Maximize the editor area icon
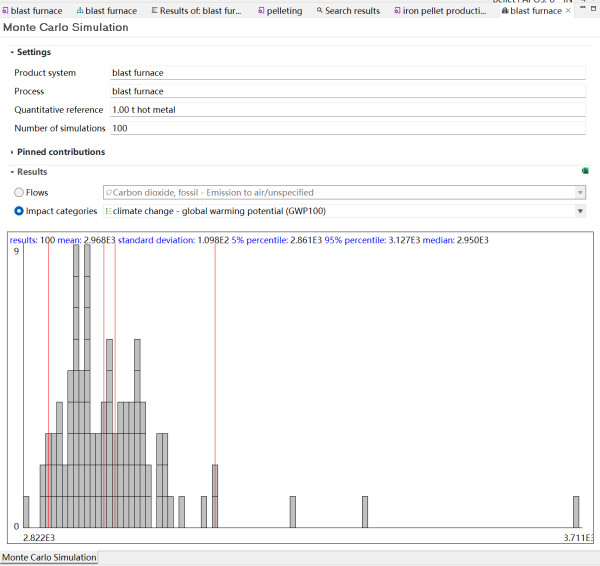Image resolution: width=600 pixels, height=566 pixels. (593, 8)
